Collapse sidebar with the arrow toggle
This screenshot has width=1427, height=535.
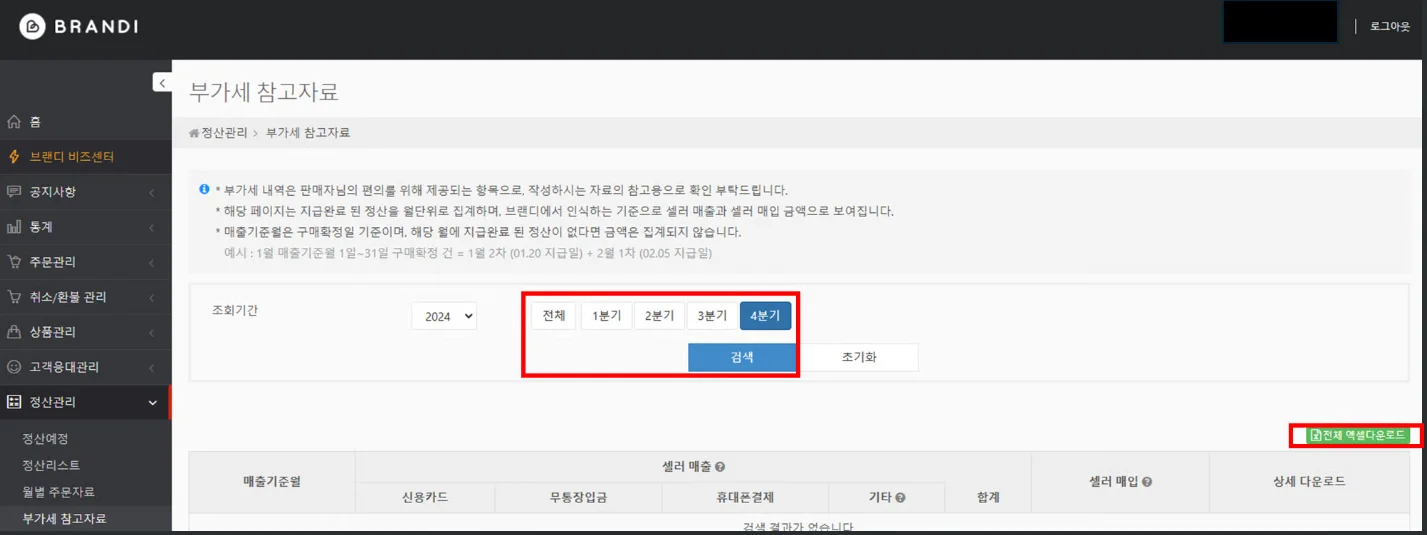tap(162, 83)
